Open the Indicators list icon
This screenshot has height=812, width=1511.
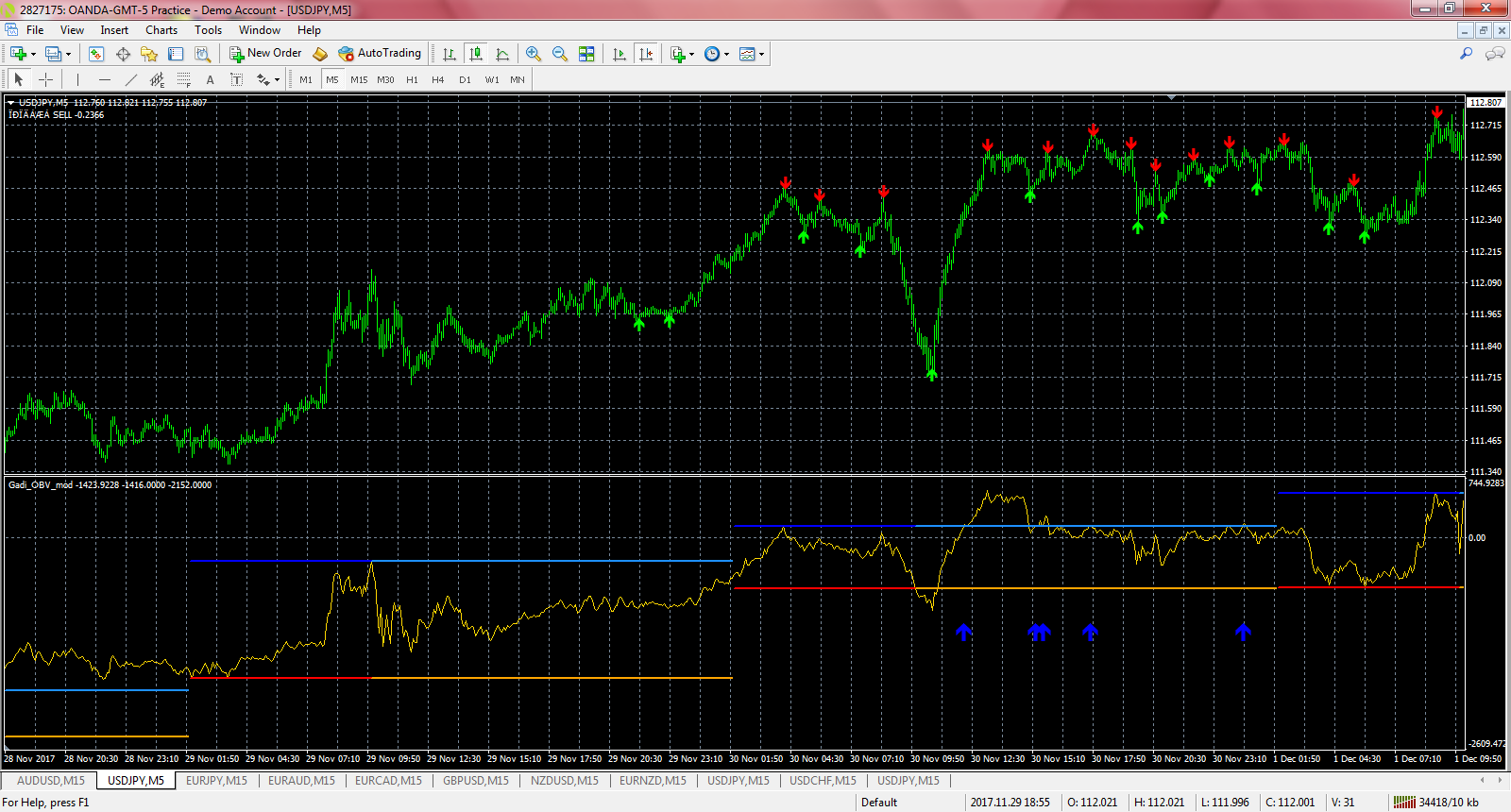pyautogui.click(x=677, y=54)
